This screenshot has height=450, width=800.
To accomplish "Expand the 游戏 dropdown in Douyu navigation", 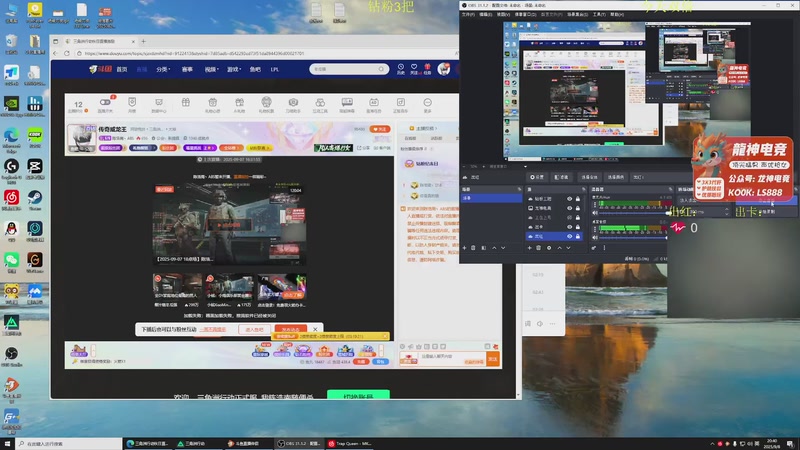I will [234, 69].
